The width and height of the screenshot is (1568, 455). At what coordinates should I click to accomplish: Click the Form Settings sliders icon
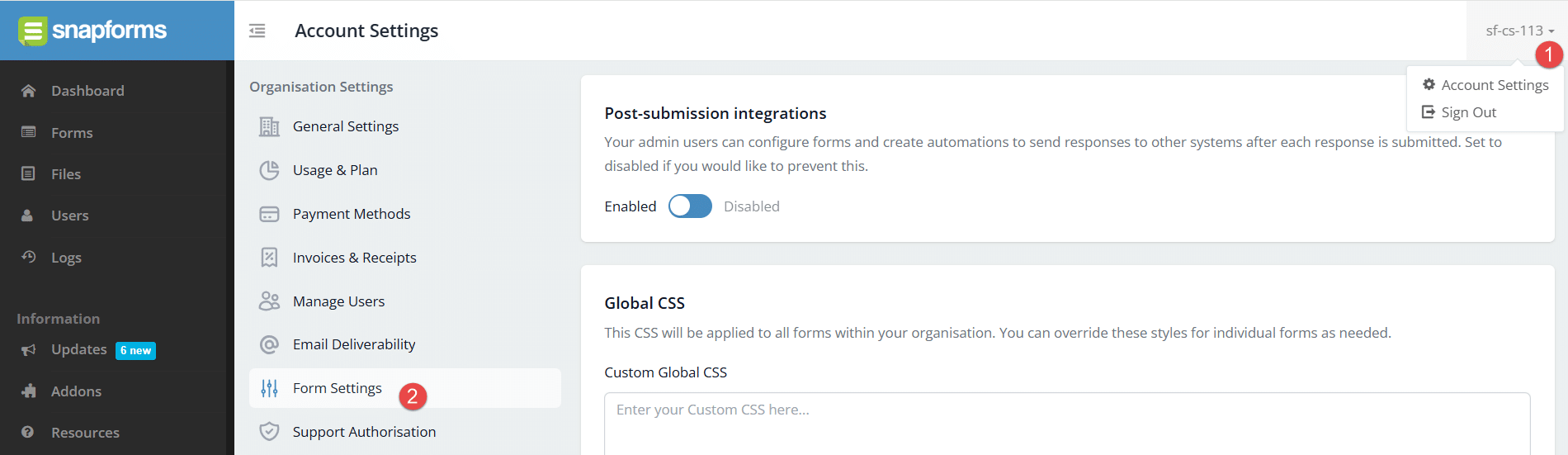tap(269, 388)
